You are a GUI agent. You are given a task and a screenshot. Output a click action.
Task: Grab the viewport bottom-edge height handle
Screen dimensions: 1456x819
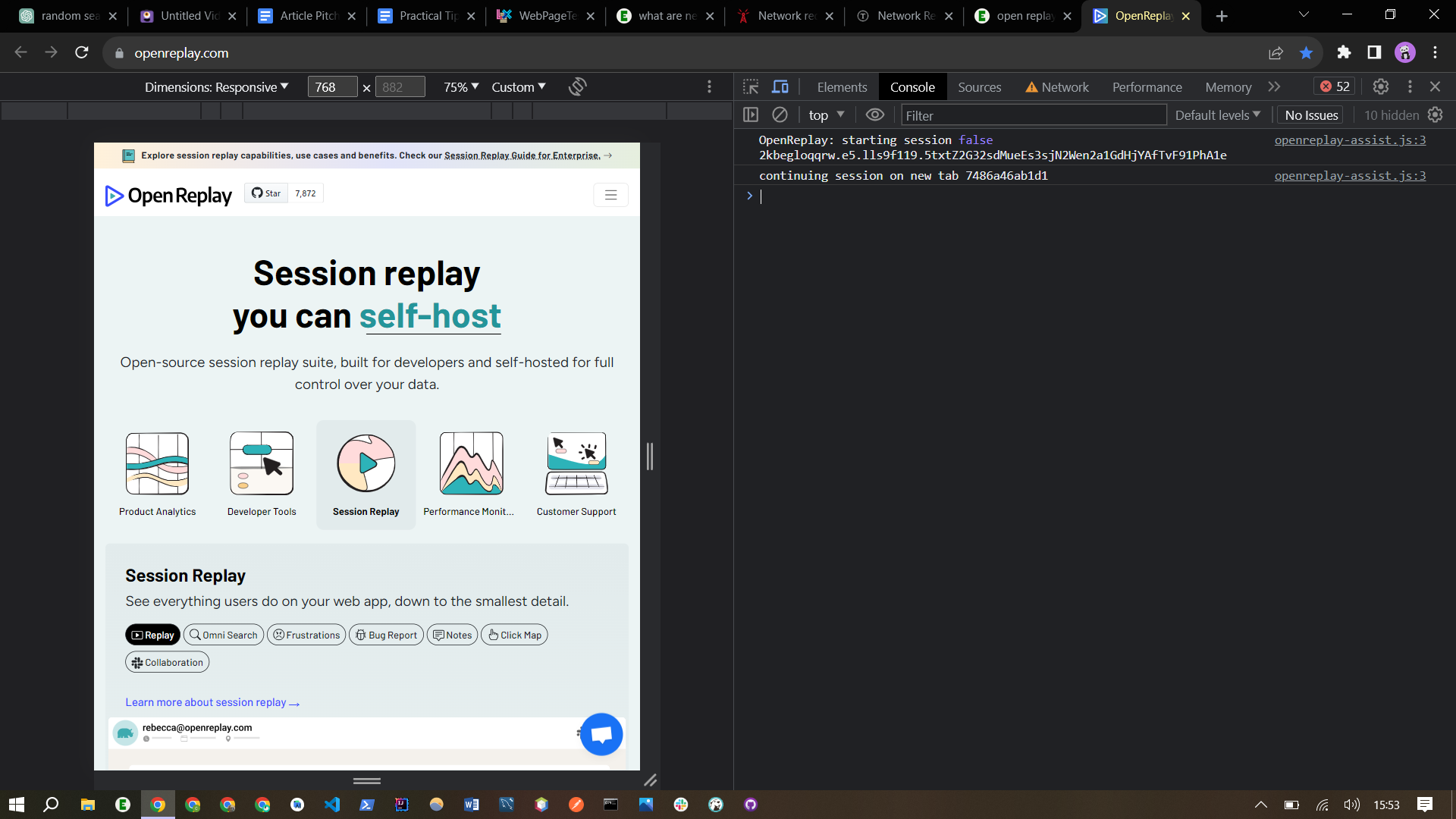[367, 780]
